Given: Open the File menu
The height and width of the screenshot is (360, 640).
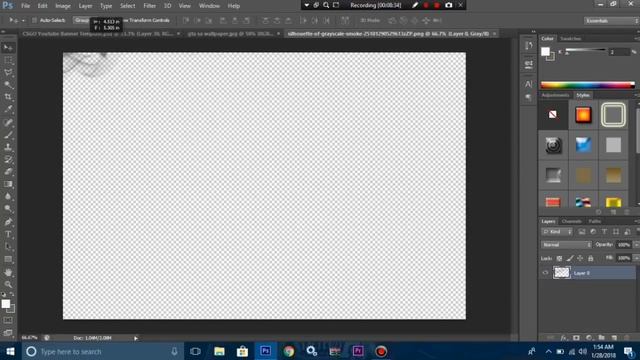Looking at the screenshot, I should 26,6.
